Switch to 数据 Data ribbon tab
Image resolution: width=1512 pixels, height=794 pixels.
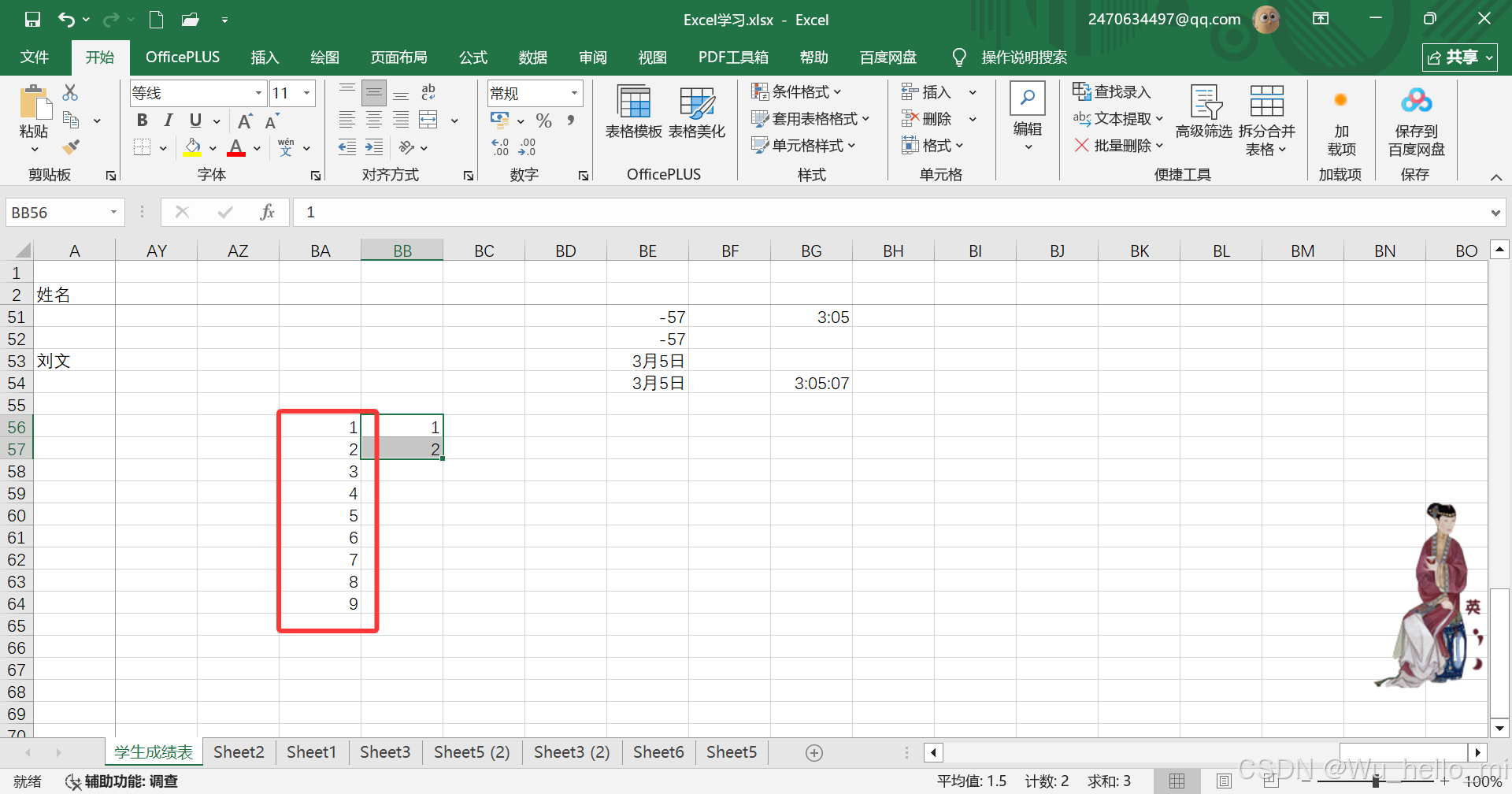[533, 58]
